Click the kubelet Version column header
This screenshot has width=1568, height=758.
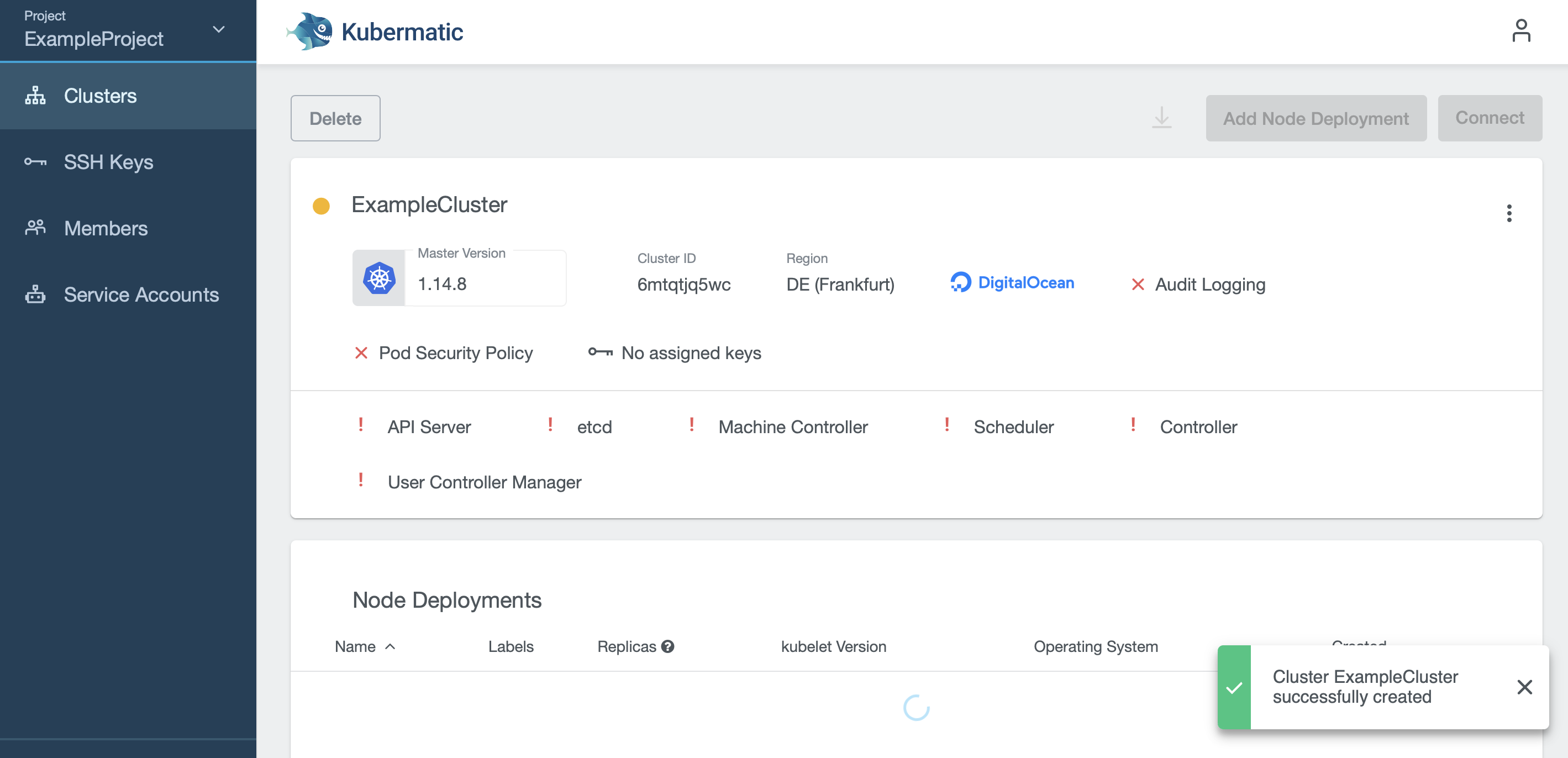click(833, 646)
